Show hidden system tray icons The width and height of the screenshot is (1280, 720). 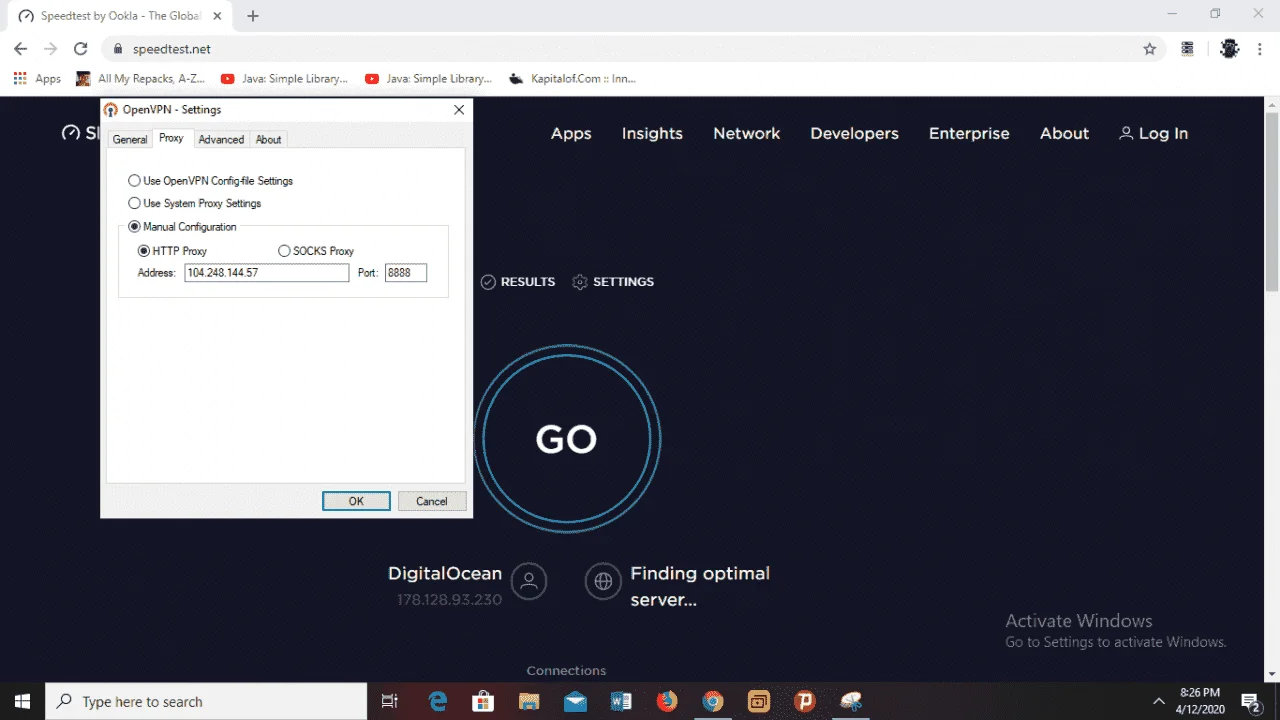coord(1159,701)
